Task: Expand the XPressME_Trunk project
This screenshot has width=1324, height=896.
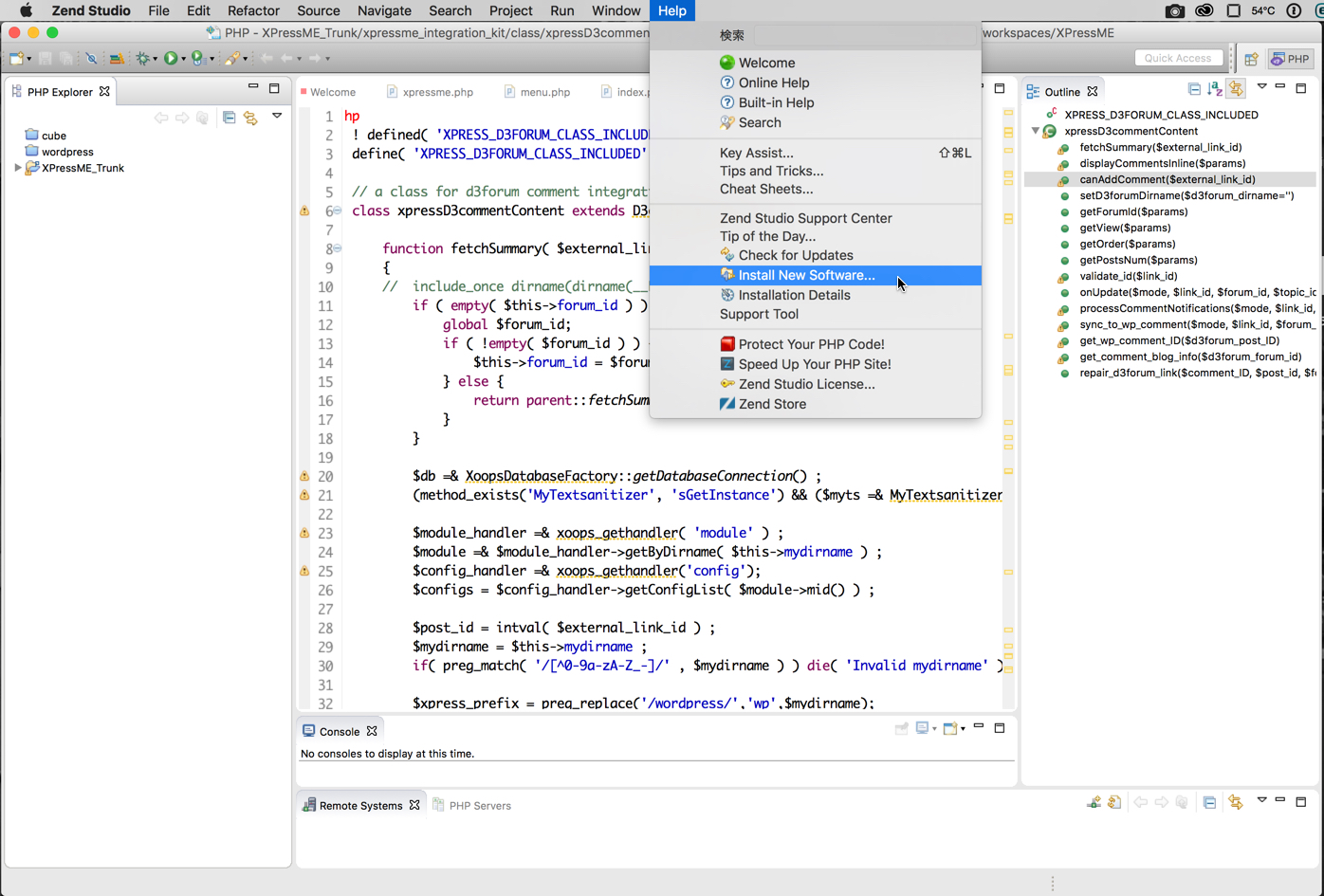Action: (17, 168)
